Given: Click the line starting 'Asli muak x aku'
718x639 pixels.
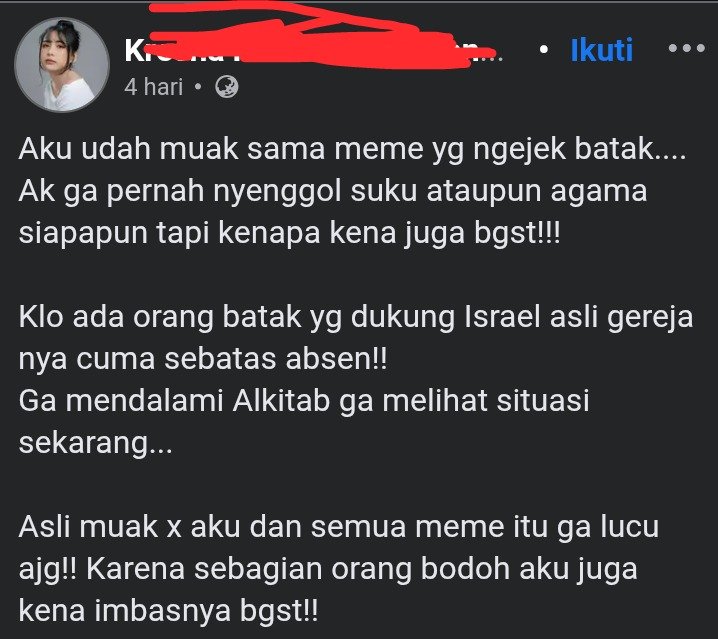Looking at the screenshot, I should click(x=339, y=527).
